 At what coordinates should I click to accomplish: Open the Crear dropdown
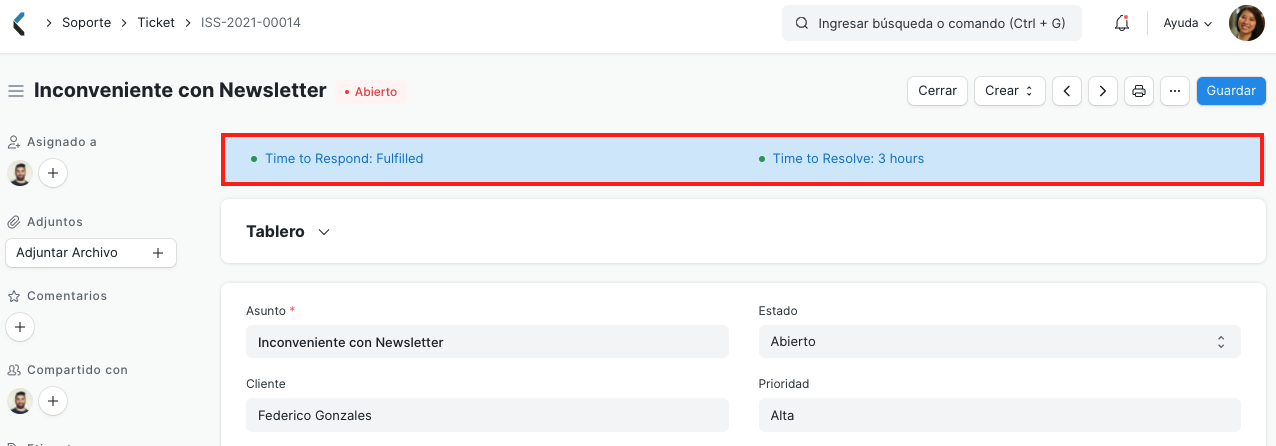coord(1010,91)
